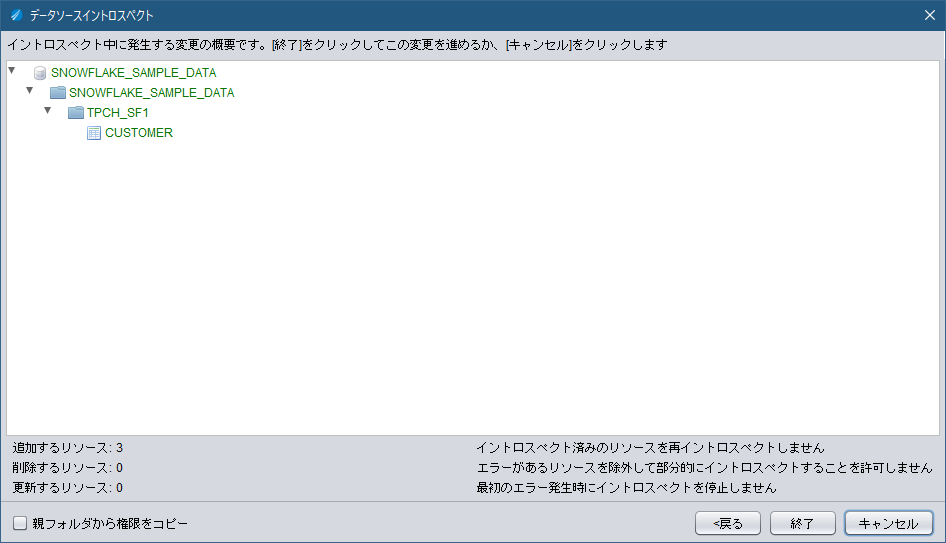
Task: Select the SNOWFLAKE_SAMPLE_DATA catalog folder label
Action: coord(151,93)
